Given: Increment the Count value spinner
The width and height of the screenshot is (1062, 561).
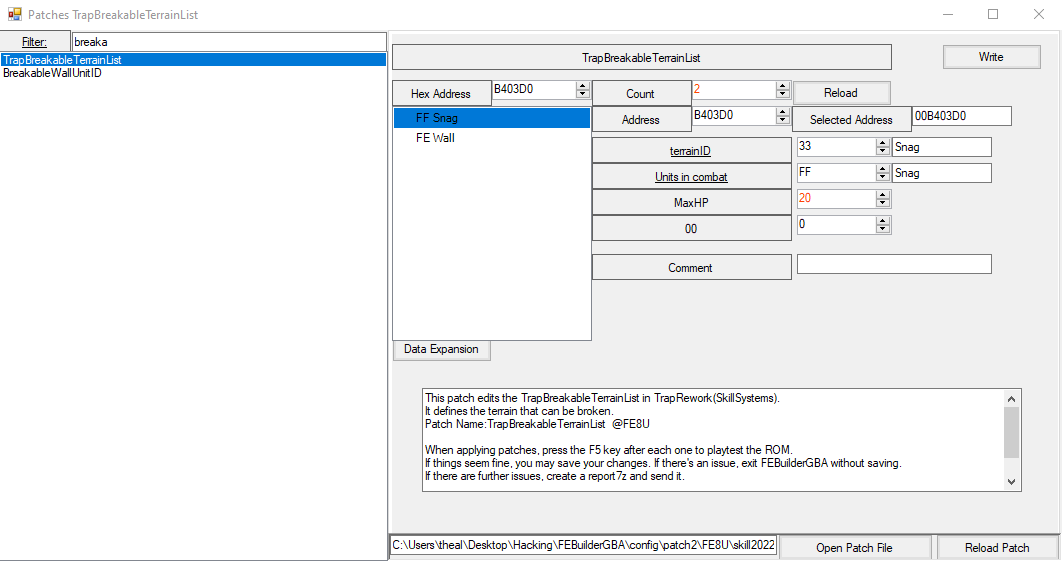Looking at the screenshot, I should click(783, 86).
